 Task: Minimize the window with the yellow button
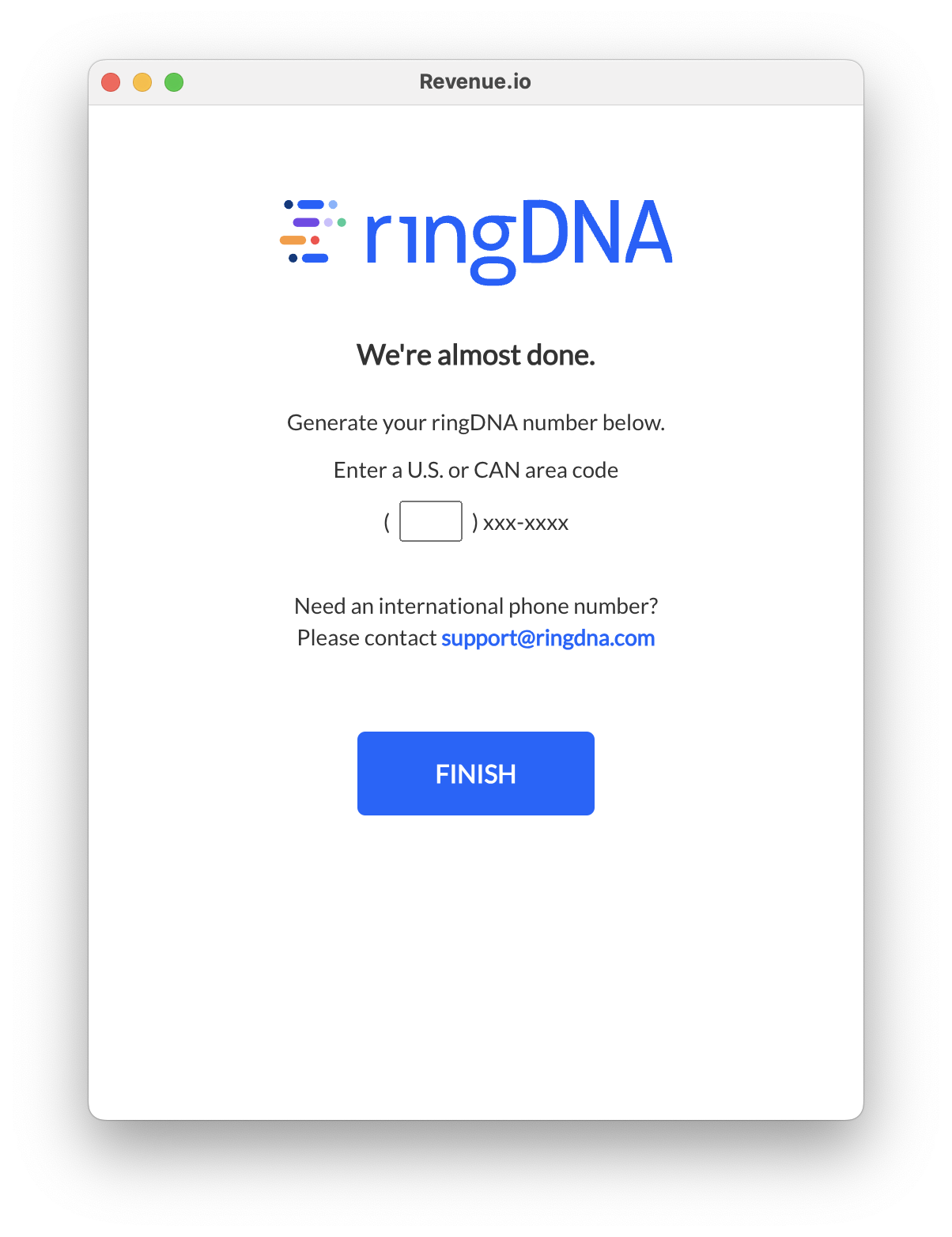[142, 82]
